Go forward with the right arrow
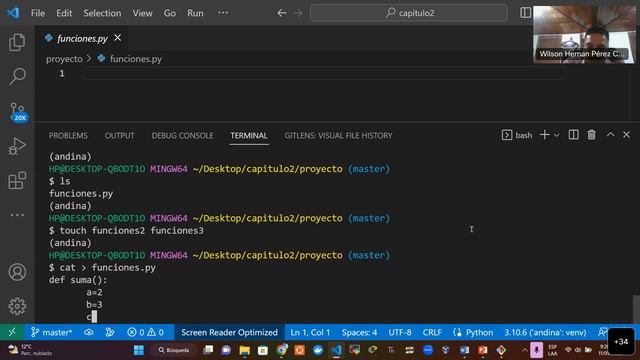The height and width of the screenshot is (360, 640). [298, 13]
